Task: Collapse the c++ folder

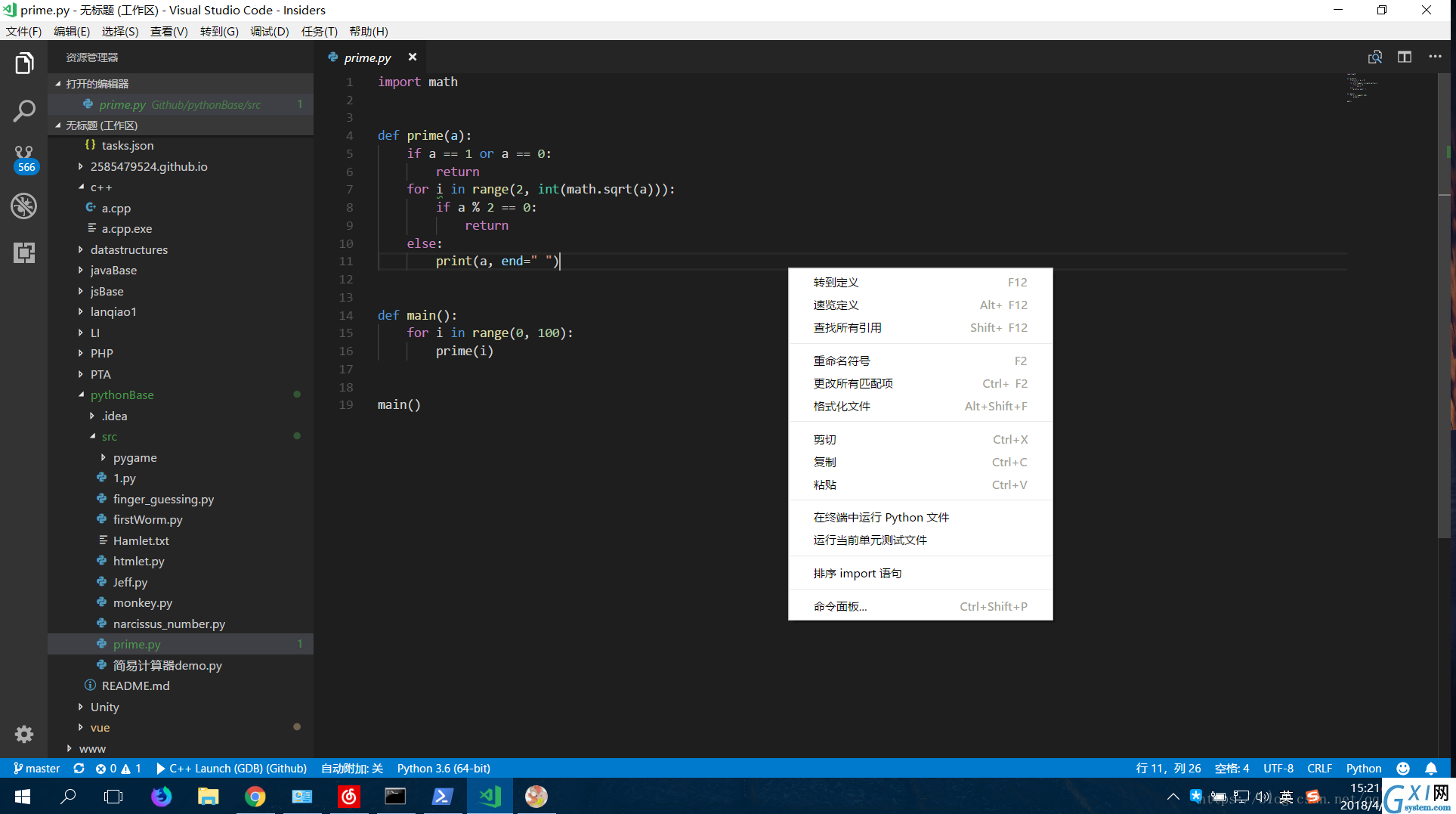Action: (x=181, y=187)
